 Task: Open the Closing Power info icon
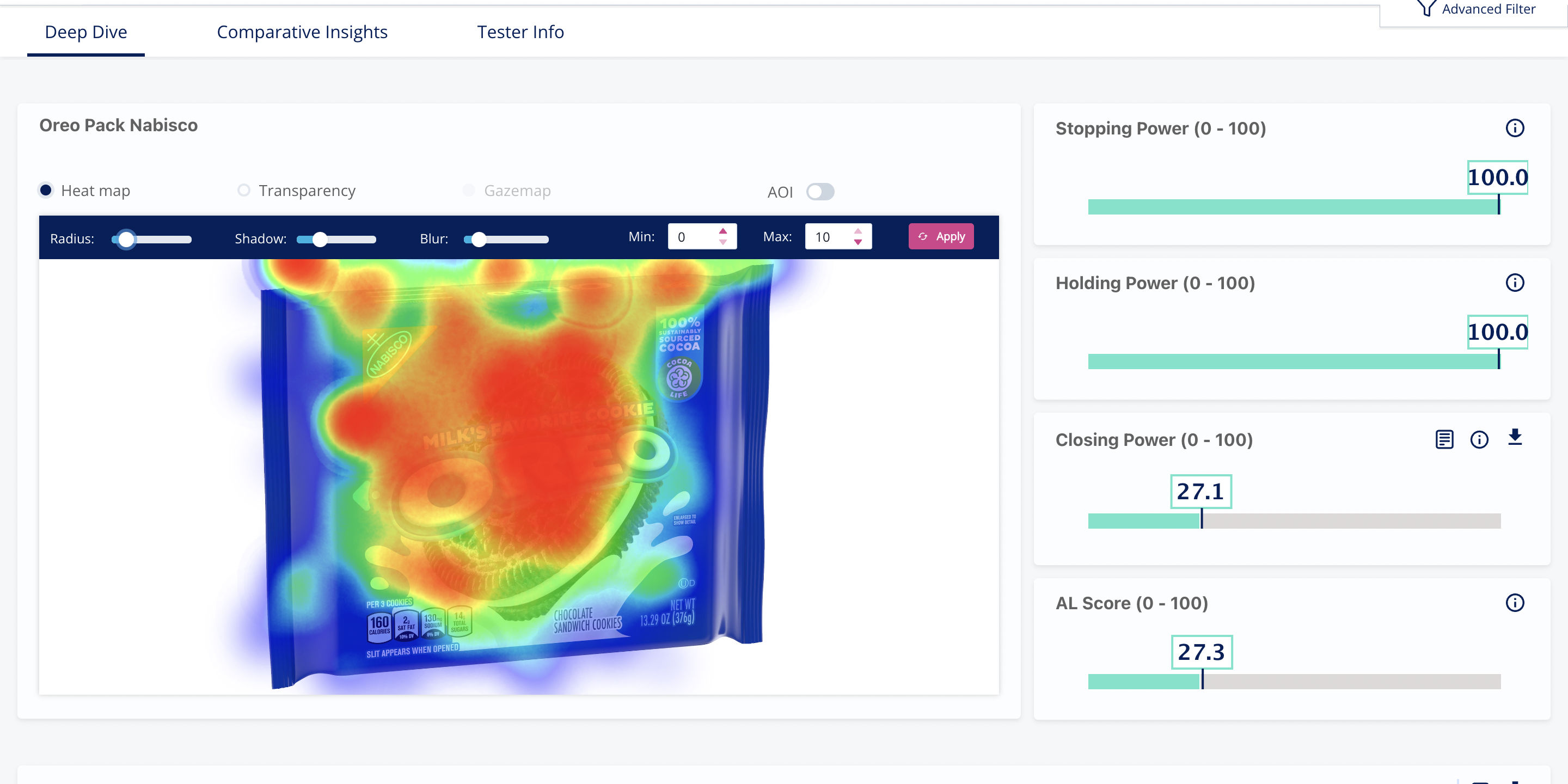1479,439
